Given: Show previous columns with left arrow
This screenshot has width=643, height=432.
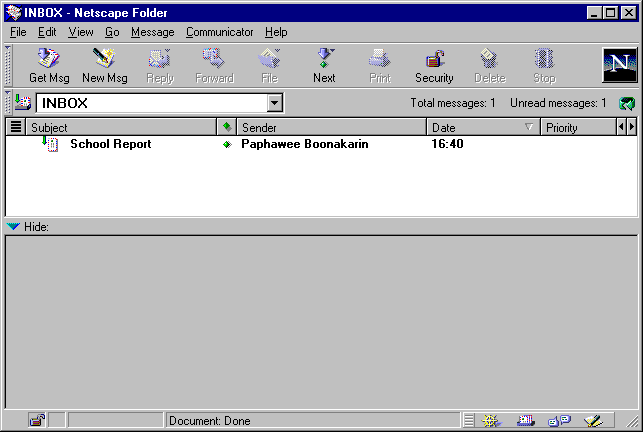Looking at the screenshot, I should [x=621, y=127].
